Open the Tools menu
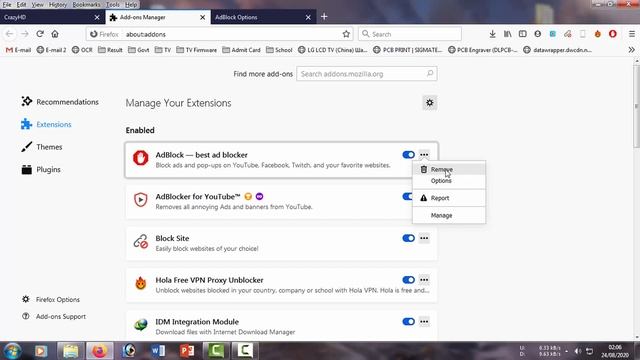The height and width of the screenshot is (360, 640). tap(112, 4)
